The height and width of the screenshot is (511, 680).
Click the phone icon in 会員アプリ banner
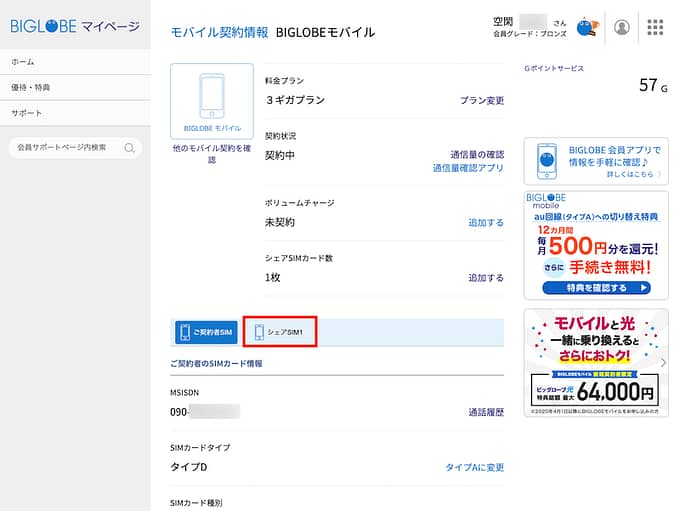(x=547, y=161)
